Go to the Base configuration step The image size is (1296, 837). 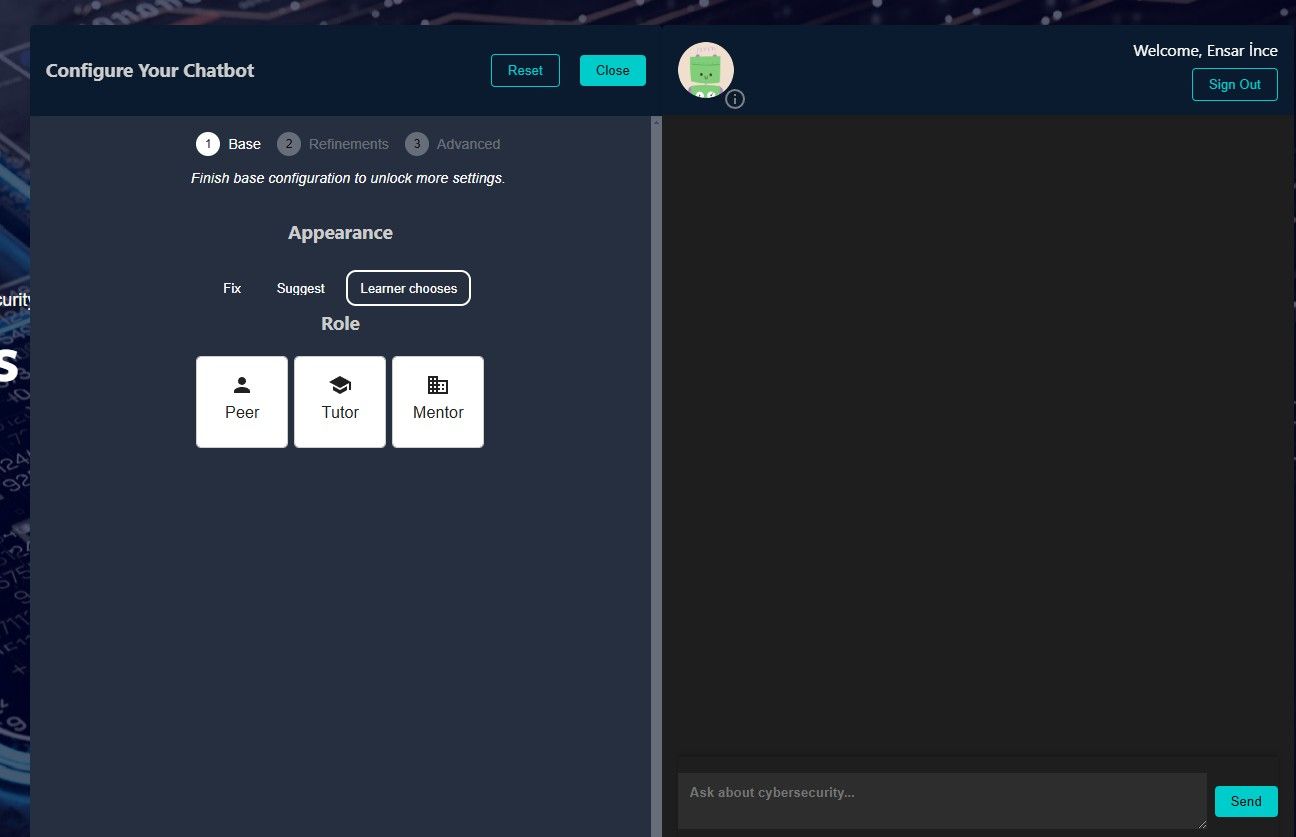(x=229, y=144)
